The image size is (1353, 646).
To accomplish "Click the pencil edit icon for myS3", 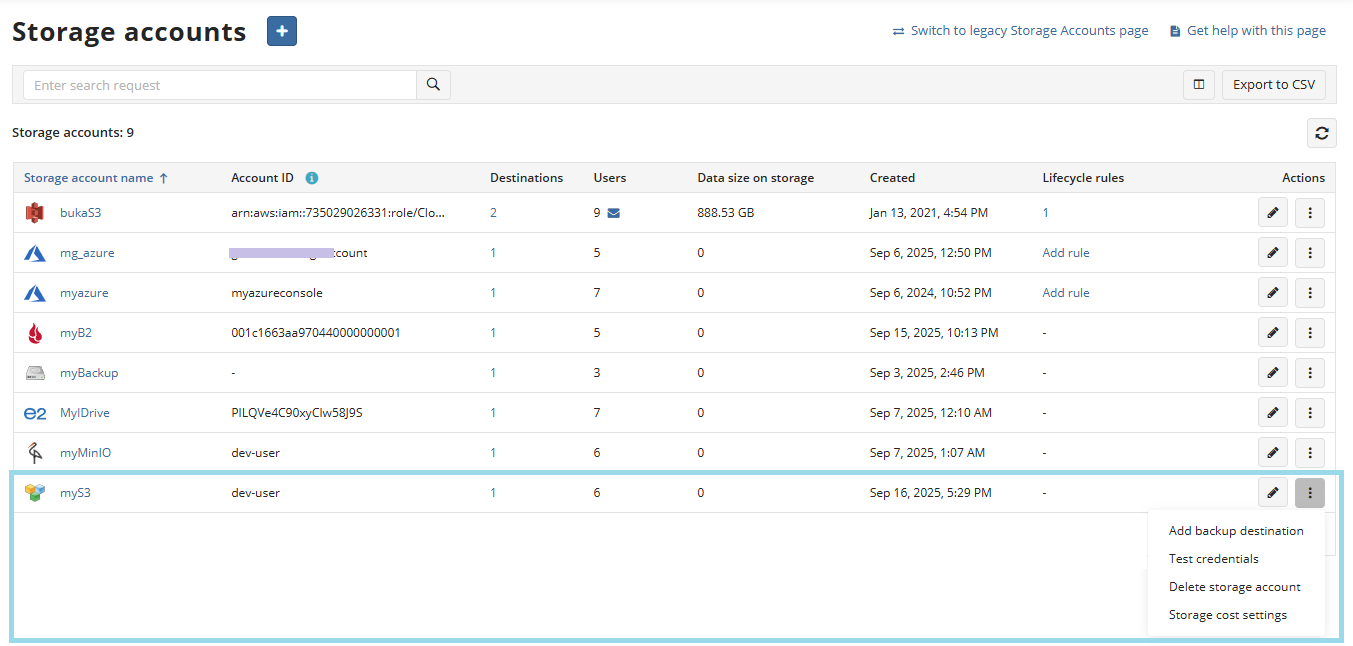I will (x=1272, y=493).
